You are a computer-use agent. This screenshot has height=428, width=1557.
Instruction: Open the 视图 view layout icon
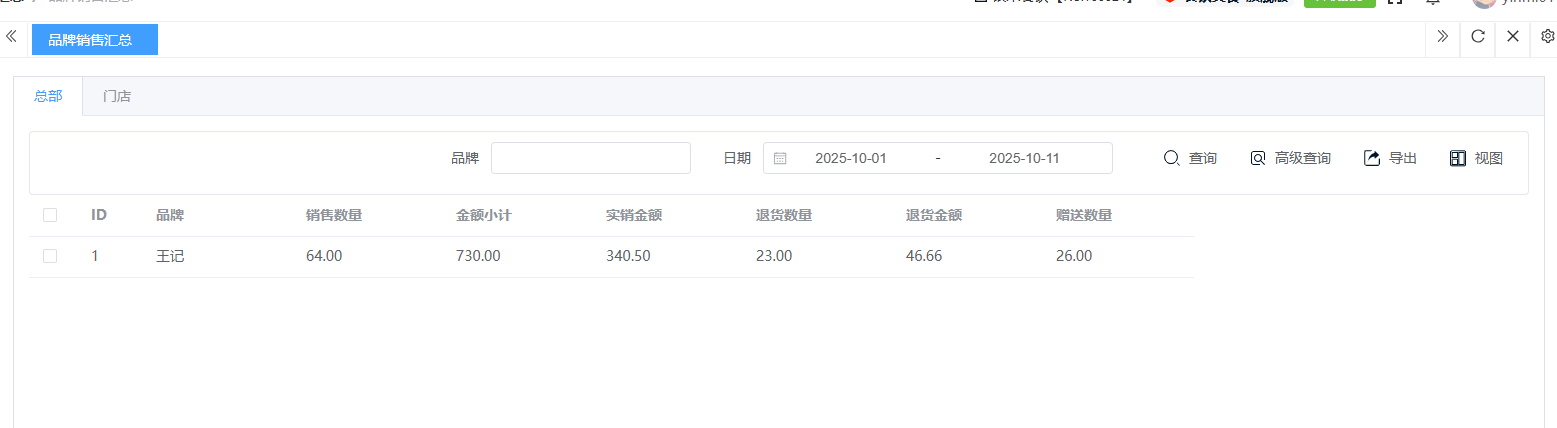1458,158
